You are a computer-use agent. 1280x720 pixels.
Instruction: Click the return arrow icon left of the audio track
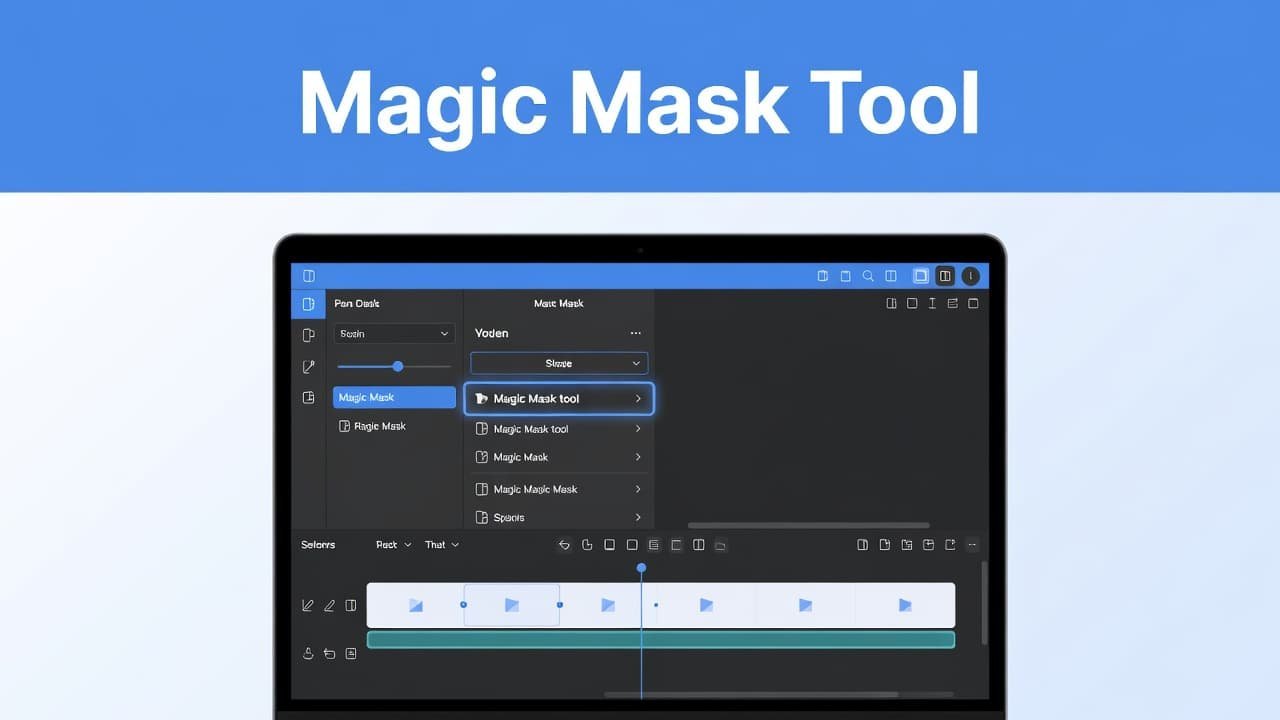[x=329, y=653]
